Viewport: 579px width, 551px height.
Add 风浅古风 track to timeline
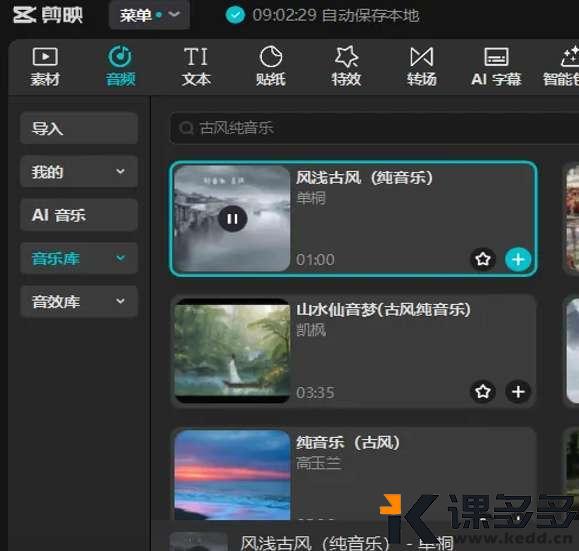(x=518, y=259)
